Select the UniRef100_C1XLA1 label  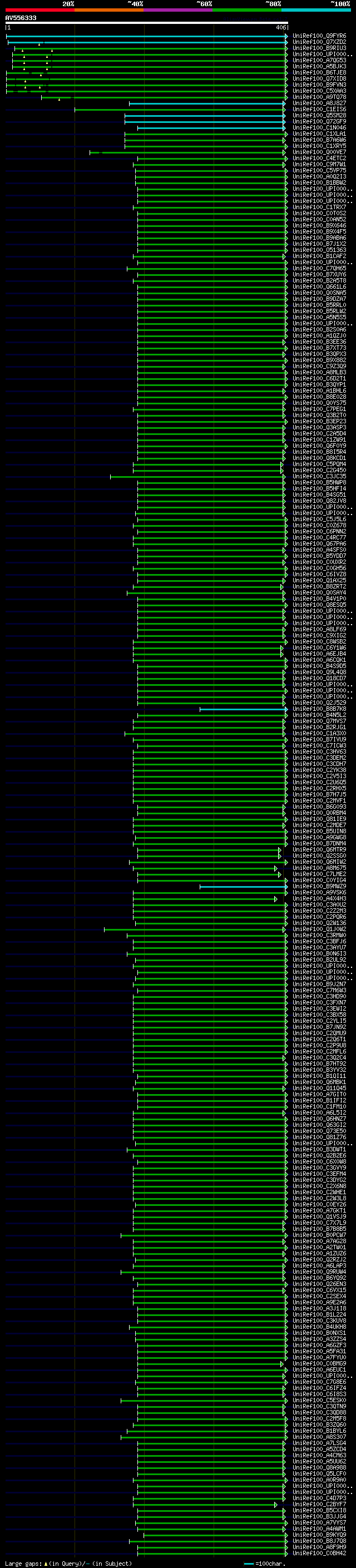click(x=319, y=134)
